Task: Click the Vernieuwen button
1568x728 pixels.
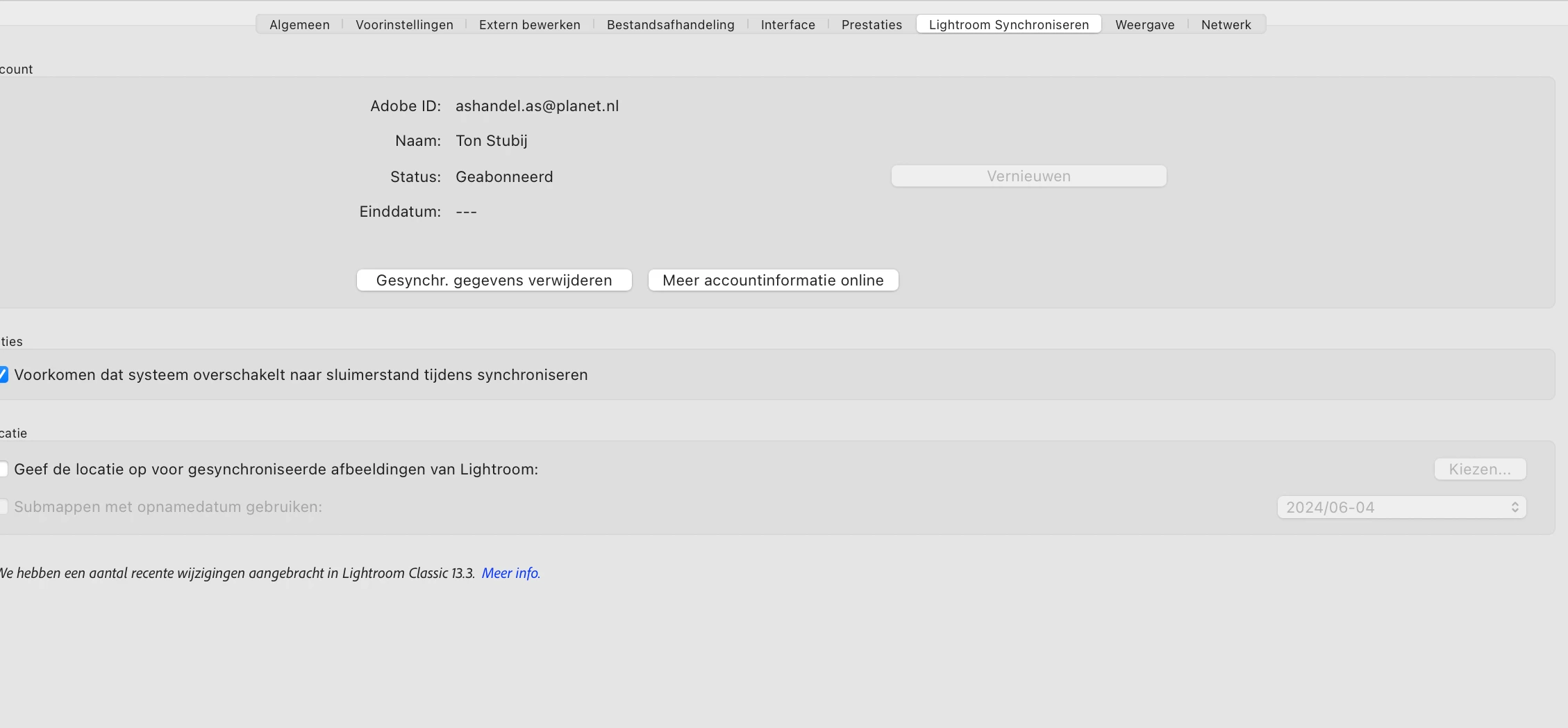Action: tap(1028, 176)
